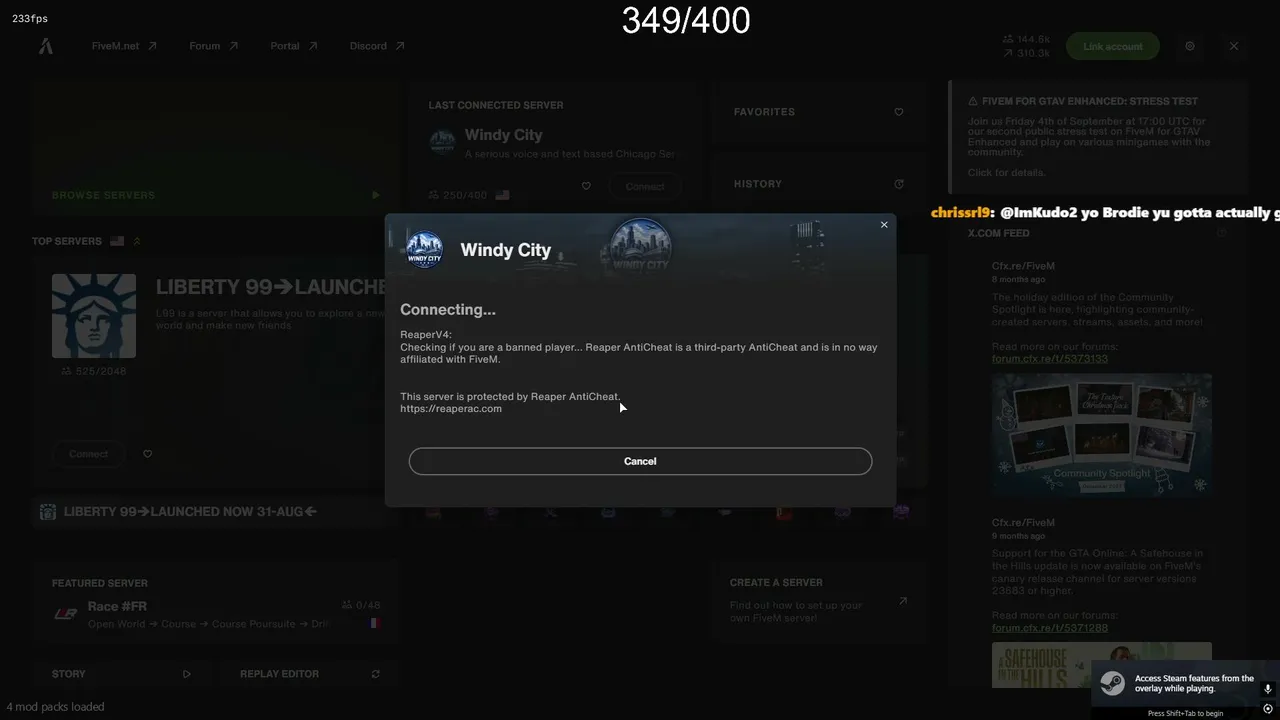Screen dimensions: 1280x720
Task: Connect to last connected Windy City server
Action: 645,186
